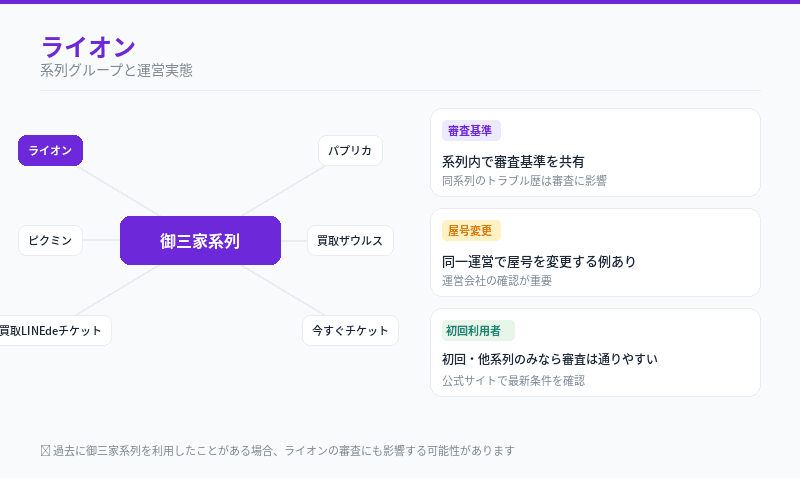The image size is (800, 478).
Task: Click the boxed icon before the footer note
Action: (x=45, y=450)
